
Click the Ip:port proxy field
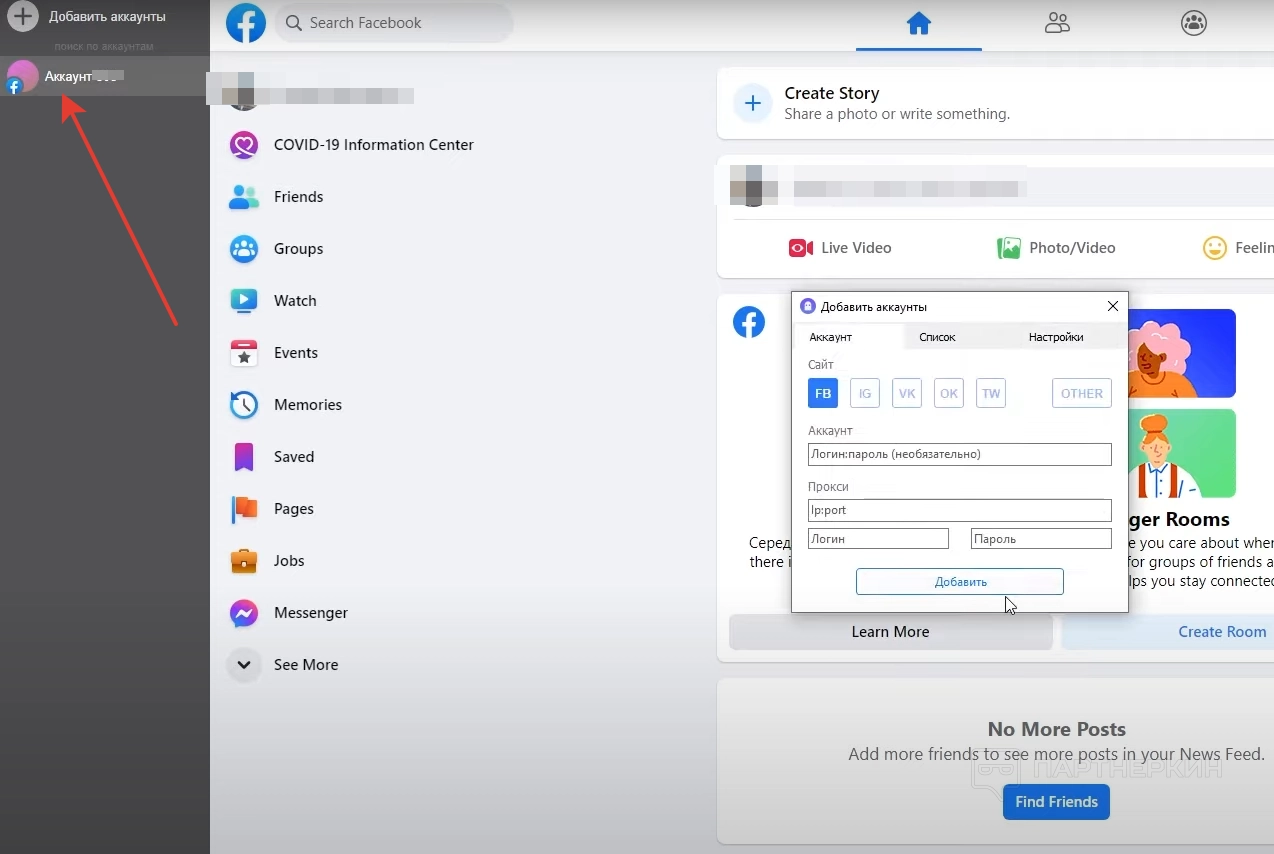click(959, 510)
